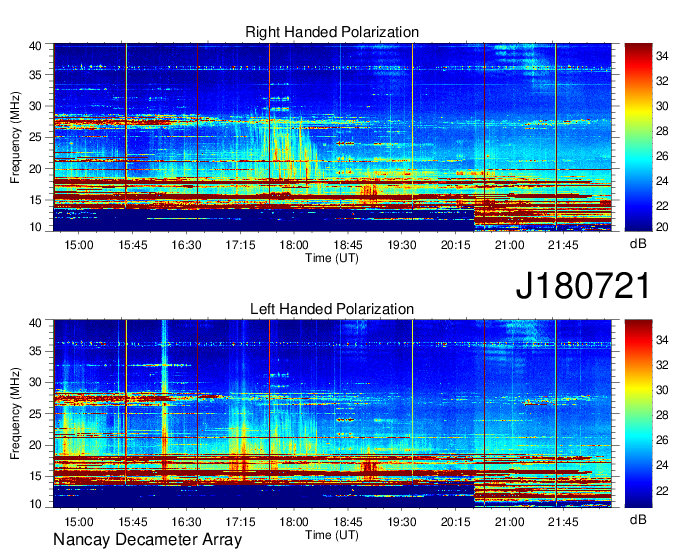Click the Right Handed plot's color bar
This screenshot has width=680, height=552.
tap(638, 137)
